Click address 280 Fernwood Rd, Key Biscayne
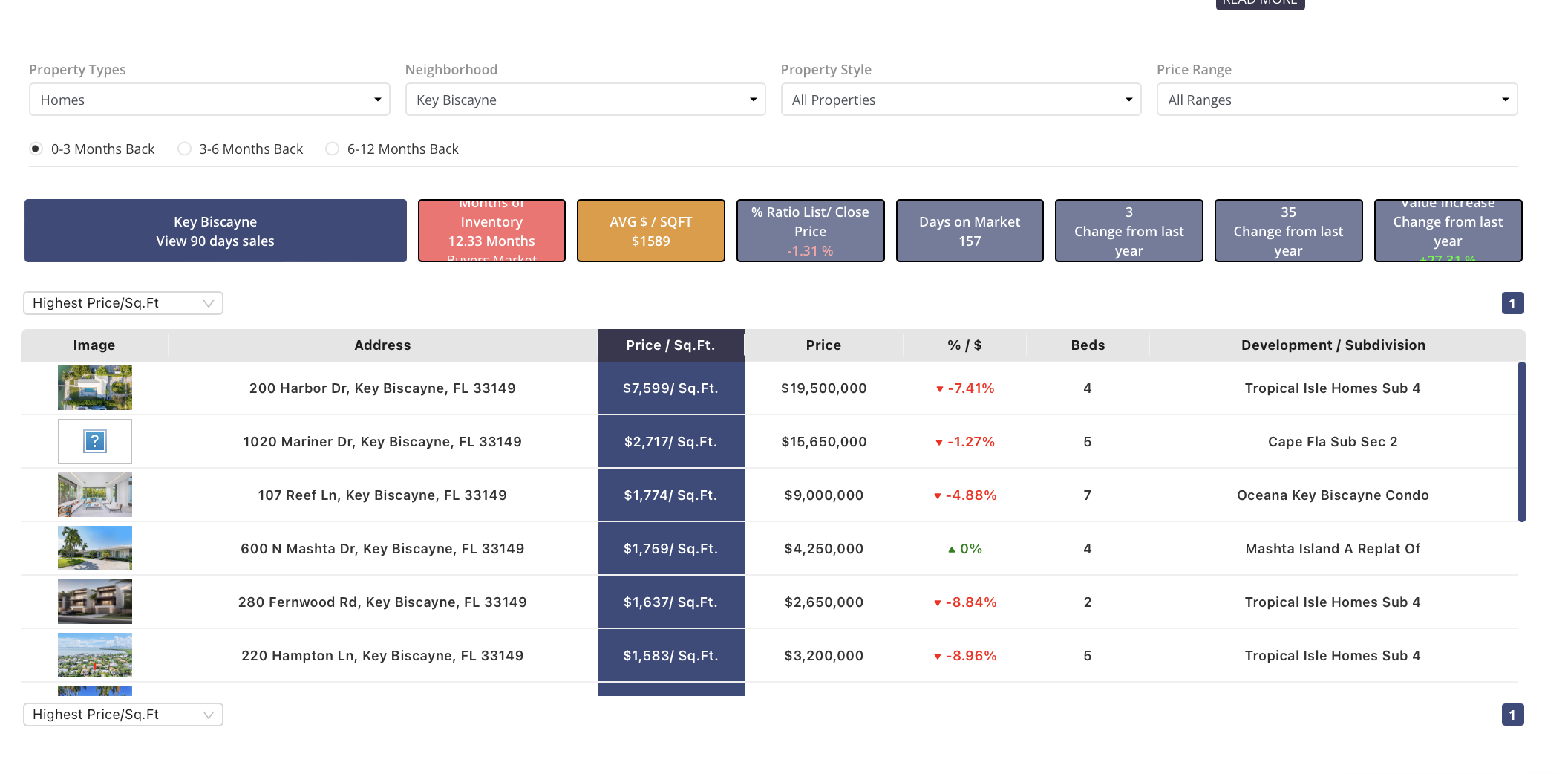 382,602
